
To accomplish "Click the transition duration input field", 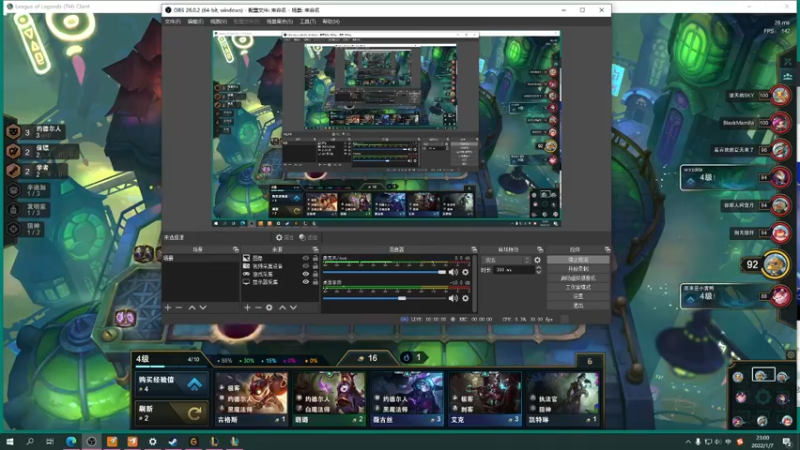I will click(x=514, y=270).
